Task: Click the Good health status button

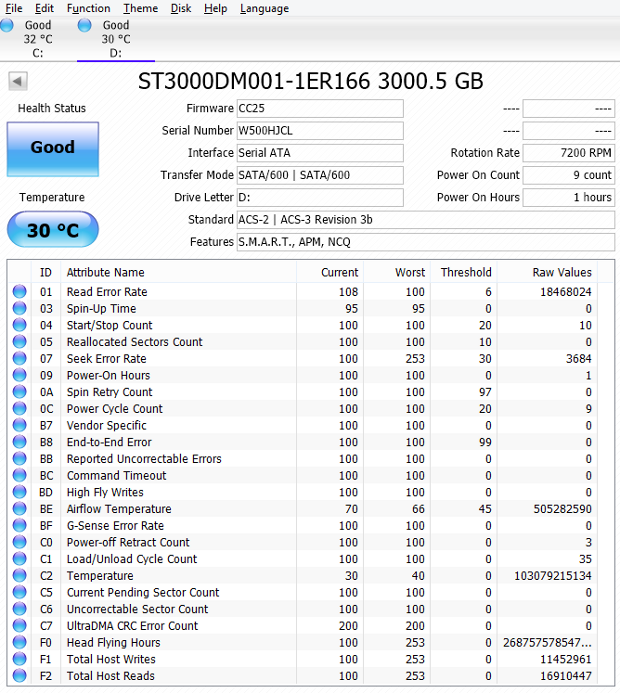Action: [x=53, y=148]
